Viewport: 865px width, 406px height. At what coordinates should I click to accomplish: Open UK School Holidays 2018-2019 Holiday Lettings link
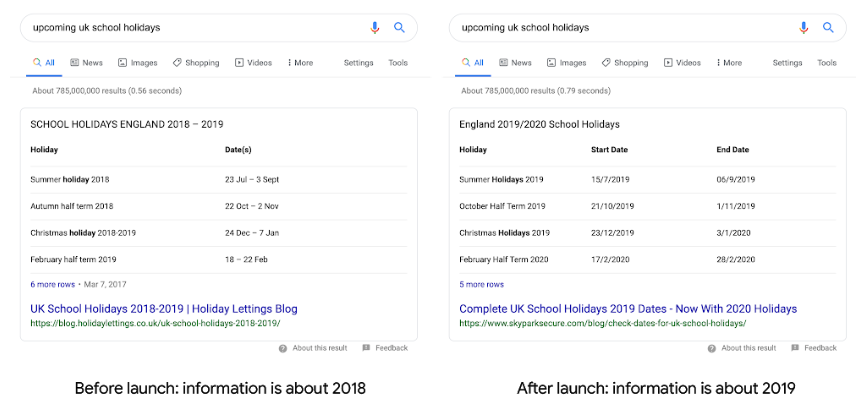pos(164,309)
